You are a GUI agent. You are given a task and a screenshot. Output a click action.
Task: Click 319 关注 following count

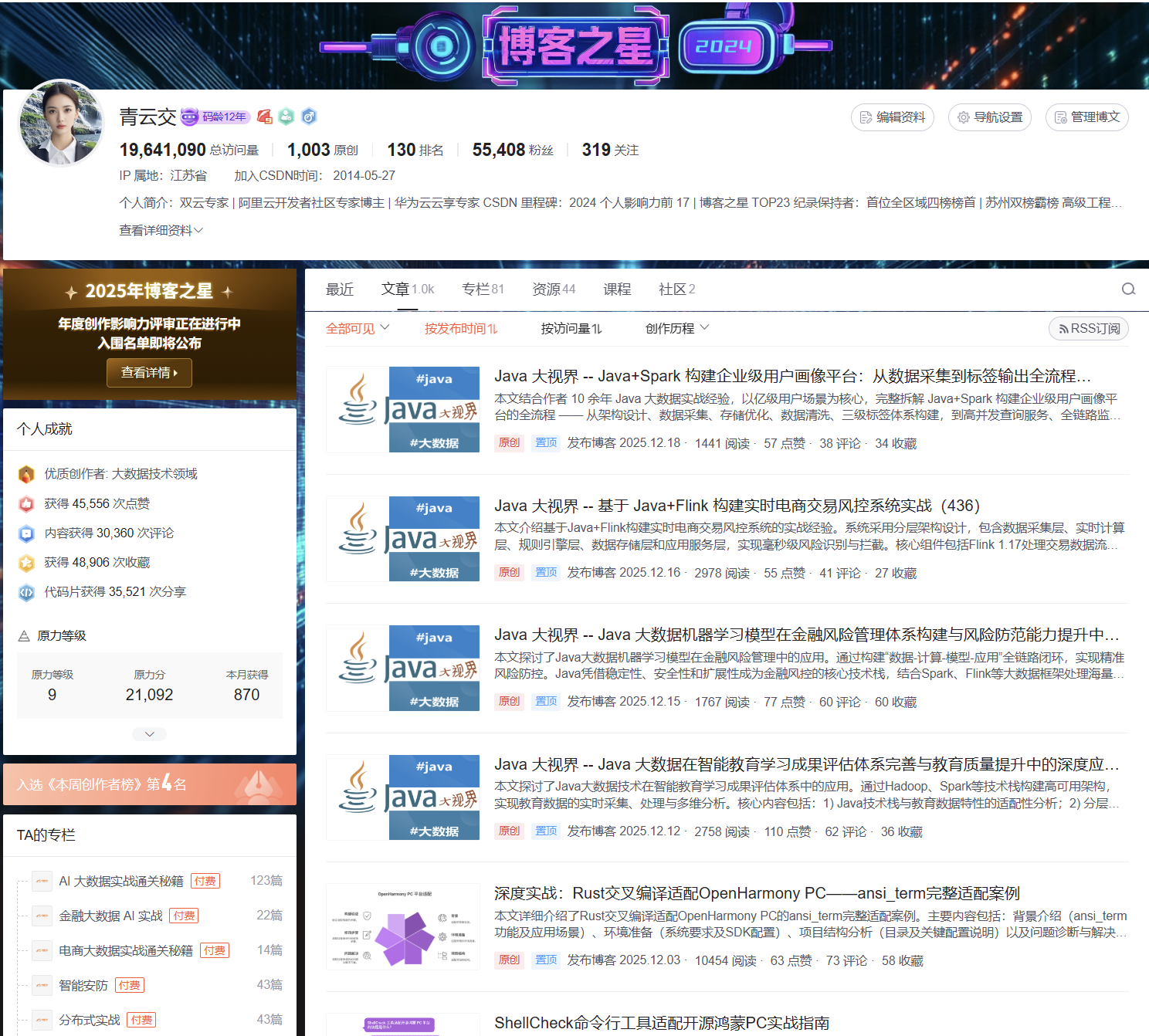610,150
